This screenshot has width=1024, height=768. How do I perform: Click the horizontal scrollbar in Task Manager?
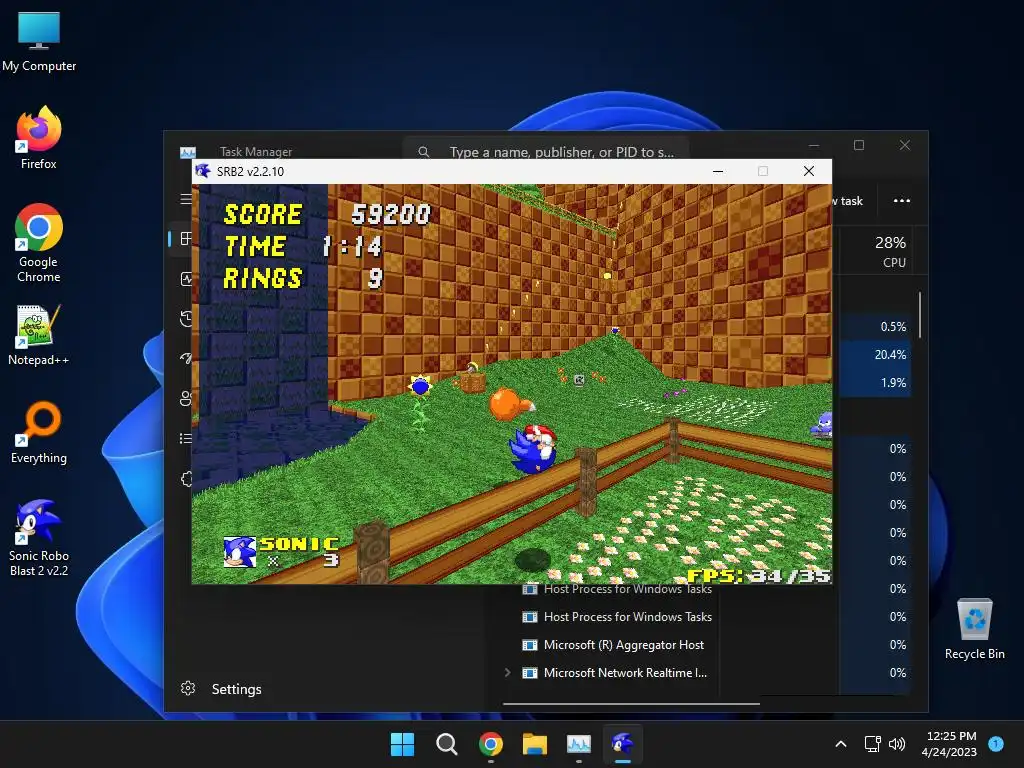(x=631, y=704)
